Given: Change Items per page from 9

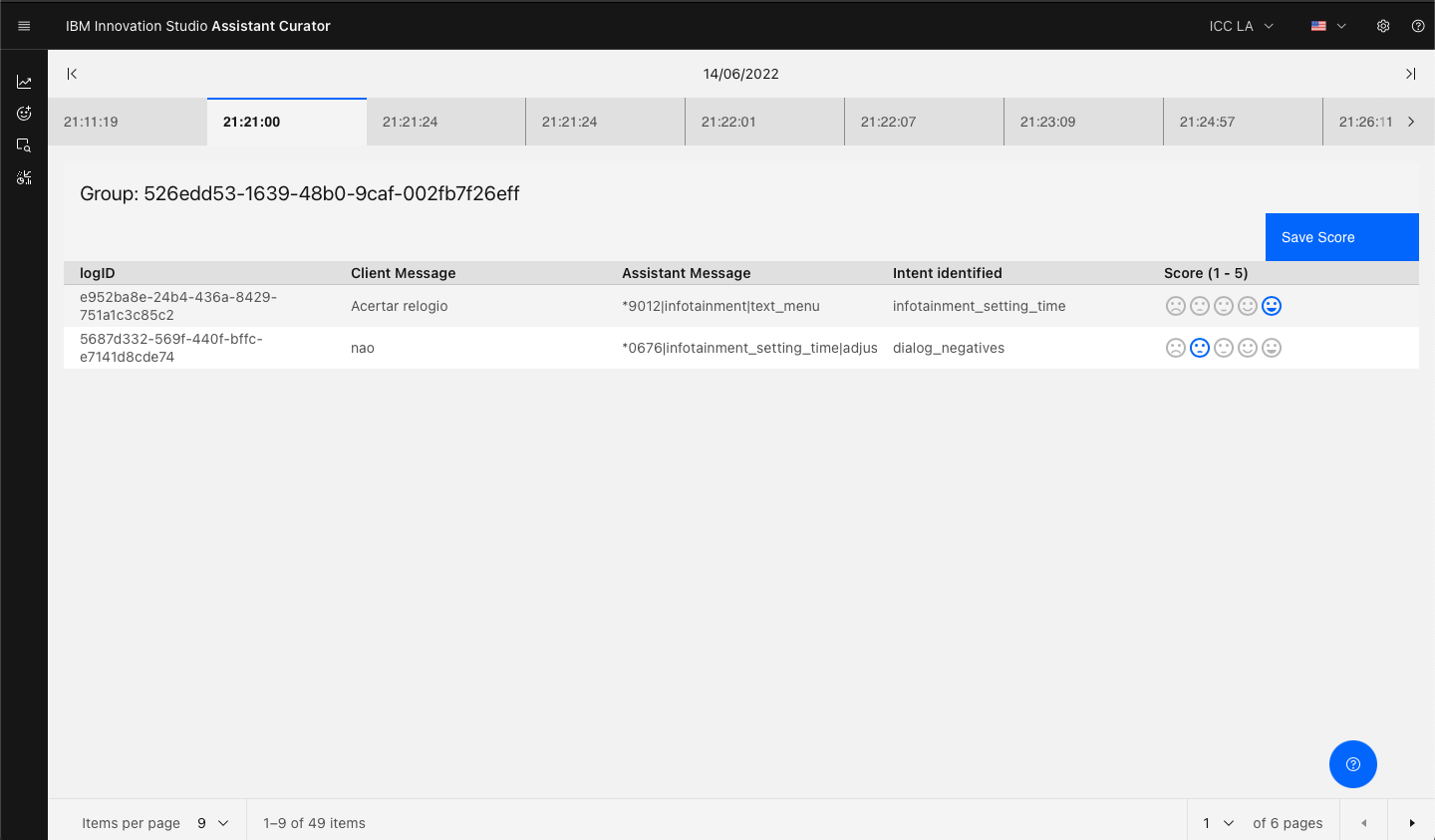Looking at the screenshot, I should [212, 823].
